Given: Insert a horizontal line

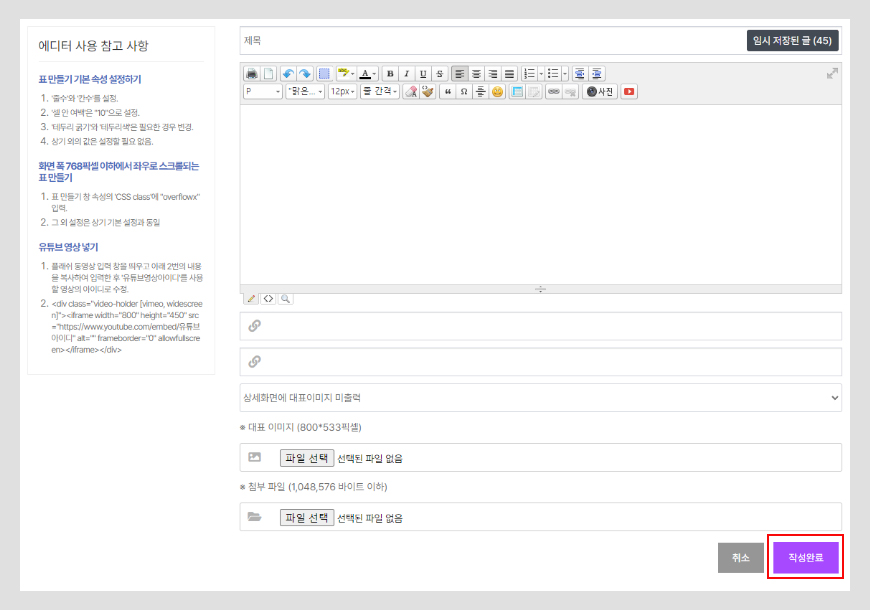Looking at the screenshot, I should click(x=480, y=92).
